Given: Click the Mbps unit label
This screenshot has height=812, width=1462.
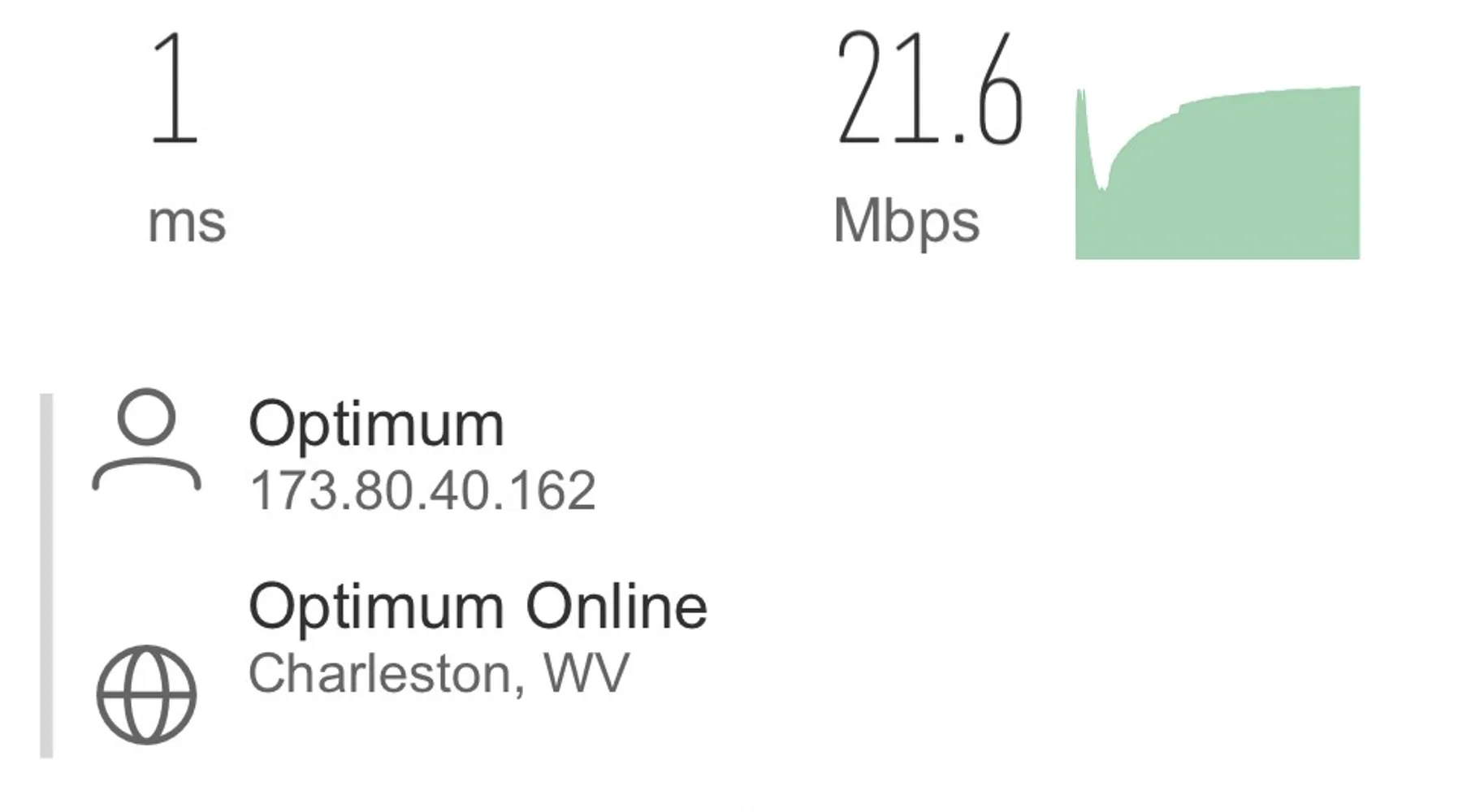Looking at the screenshot, I should pos(906,222).
